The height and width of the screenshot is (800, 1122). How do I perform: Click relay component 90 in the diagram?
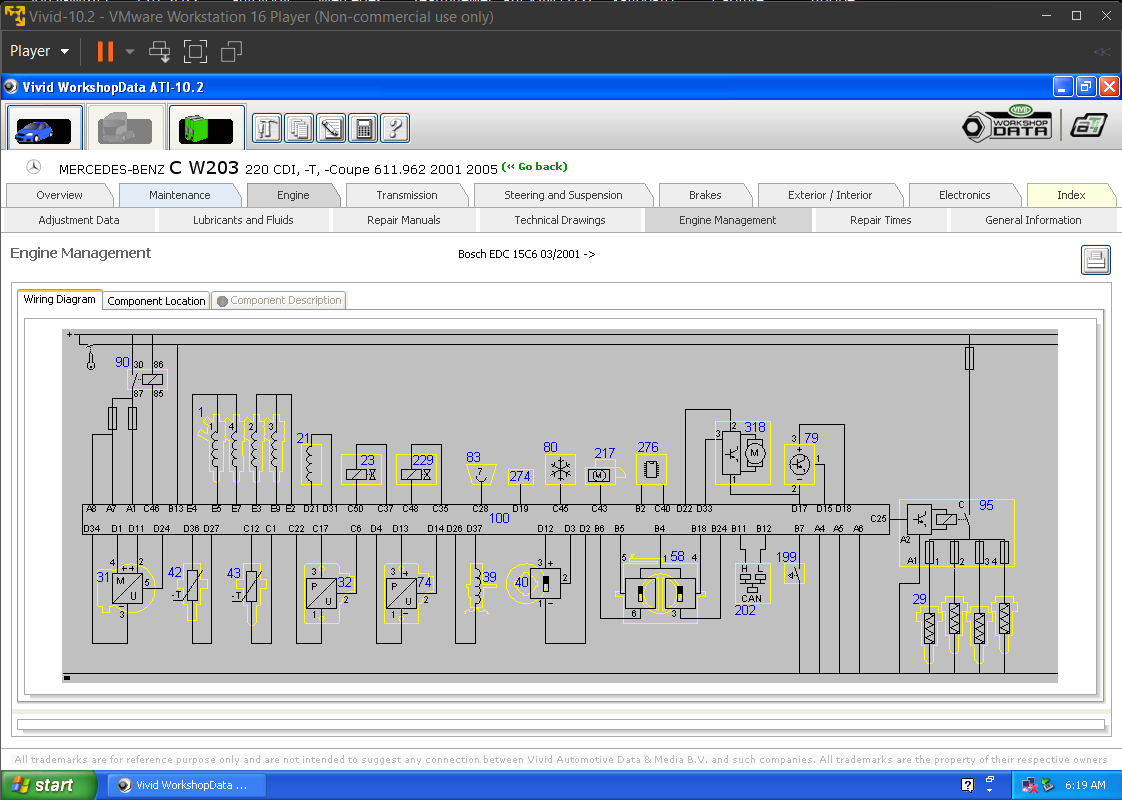[x=148, y=379]
